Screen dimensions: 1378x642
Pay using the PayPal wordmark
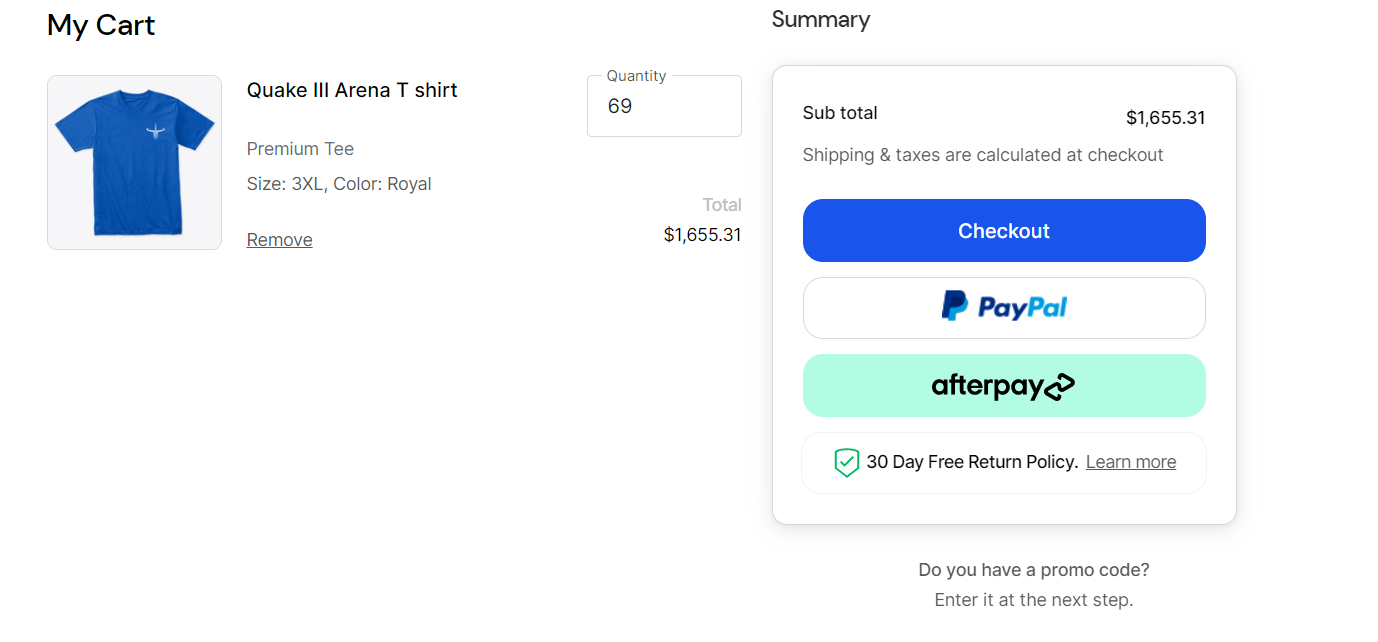(1022, 308)
